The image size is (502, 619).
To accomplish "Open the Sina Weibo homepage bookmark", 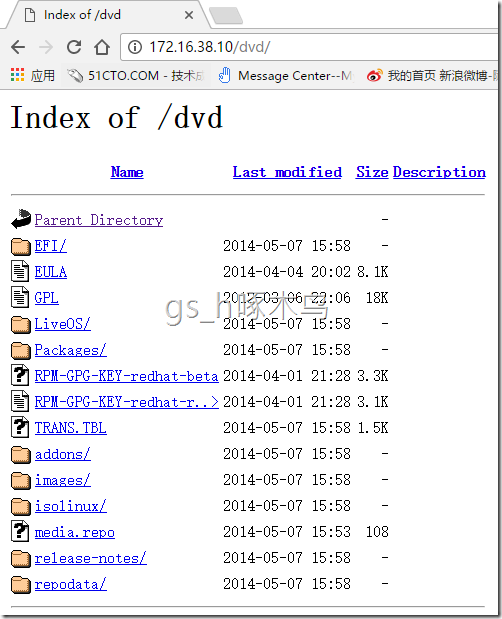I will 432,75.
